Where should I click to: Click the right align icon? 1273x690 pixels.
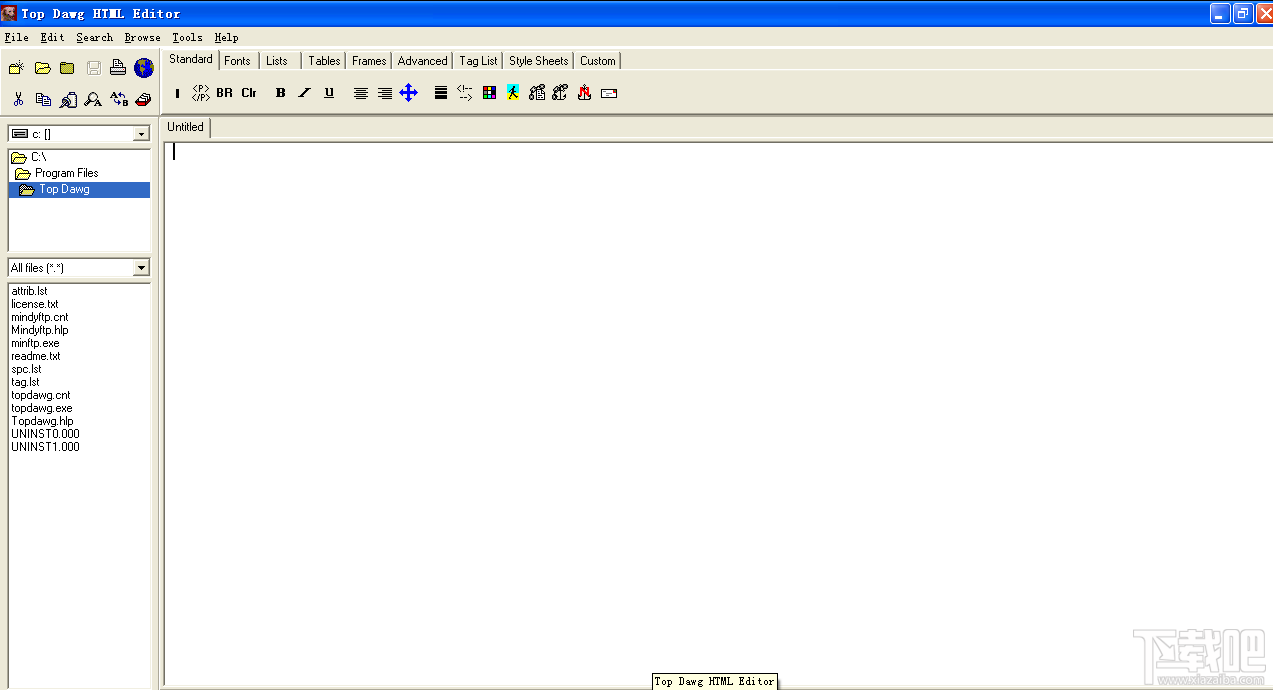(x=385, y=93)
